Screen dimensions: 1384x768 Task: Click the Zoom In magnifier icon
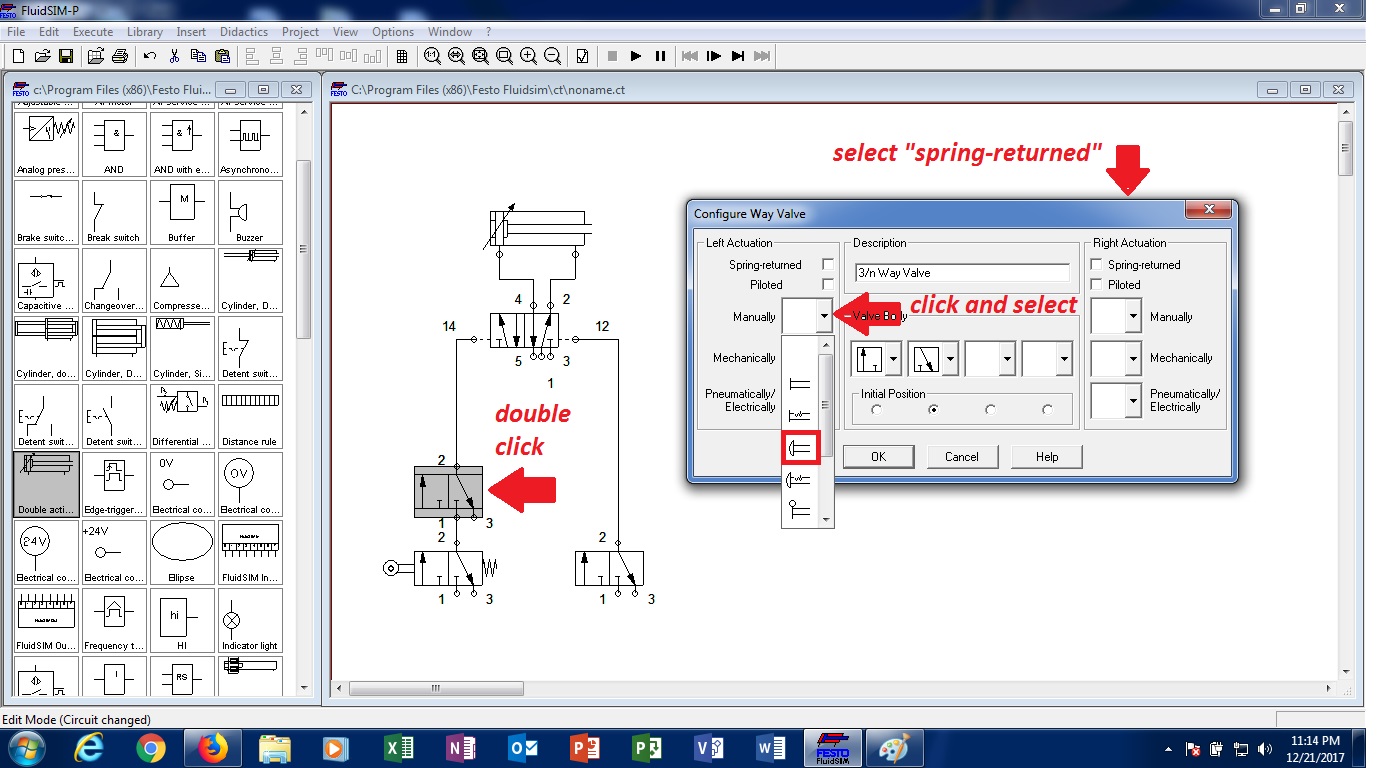[528, 56]
